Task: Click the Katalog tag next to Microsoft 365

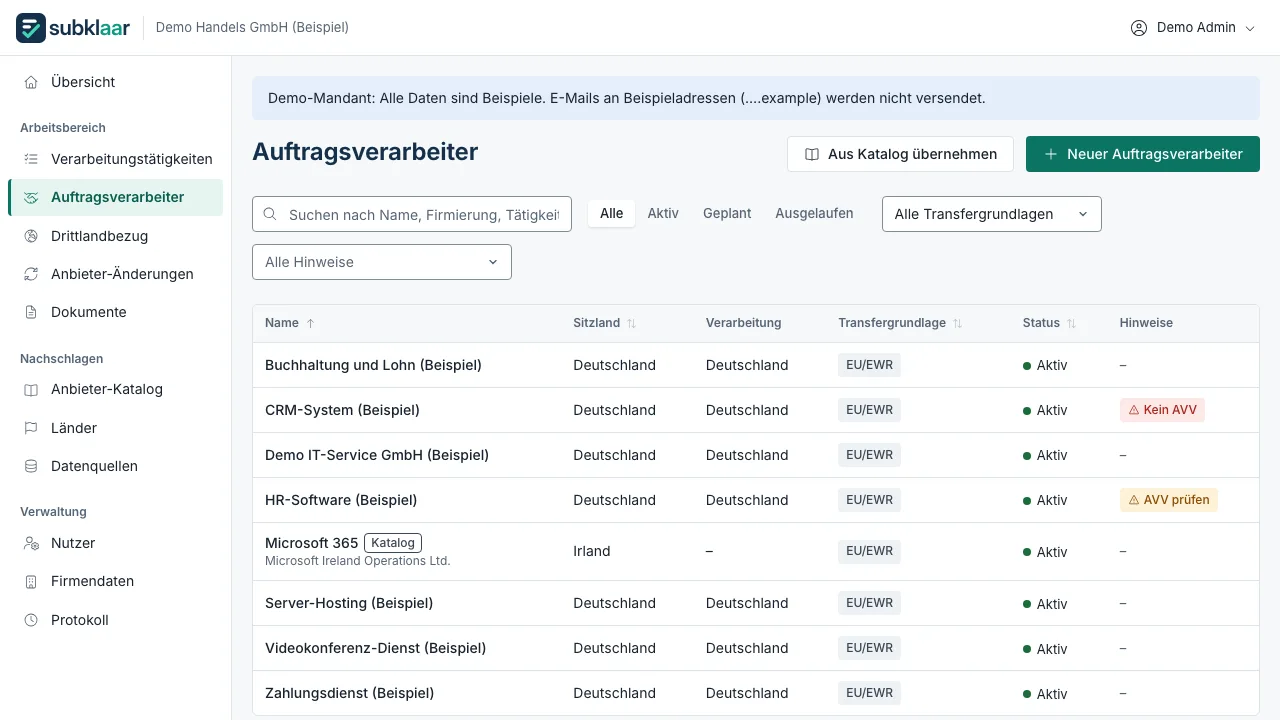Action: point(393,543)
